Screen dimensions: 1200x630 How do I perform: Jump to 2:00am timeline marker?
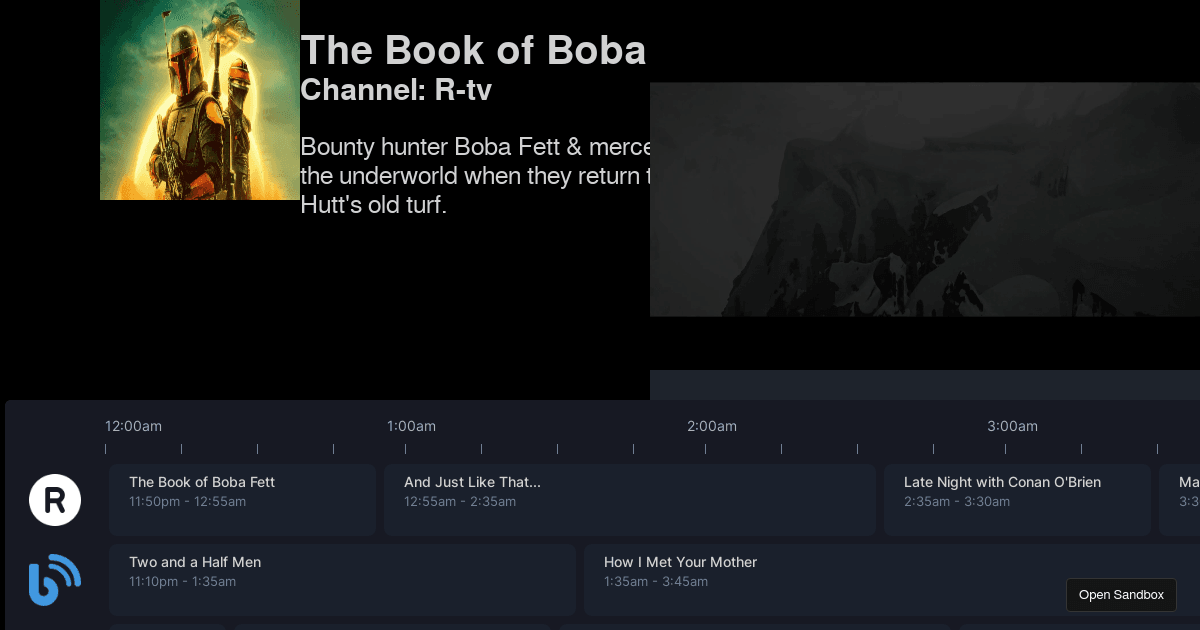tap(711, 427)
